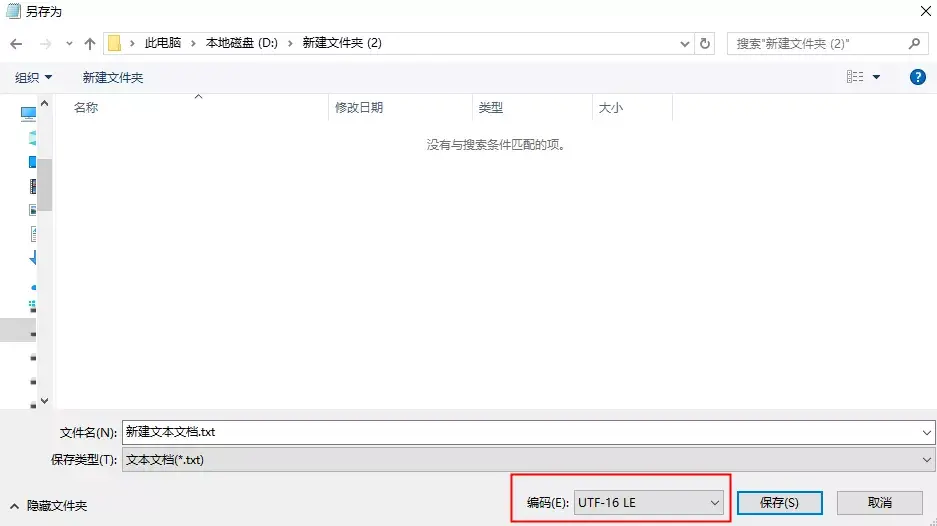Click the magnifier search icon
937x526 pixels.
(914, 43)
